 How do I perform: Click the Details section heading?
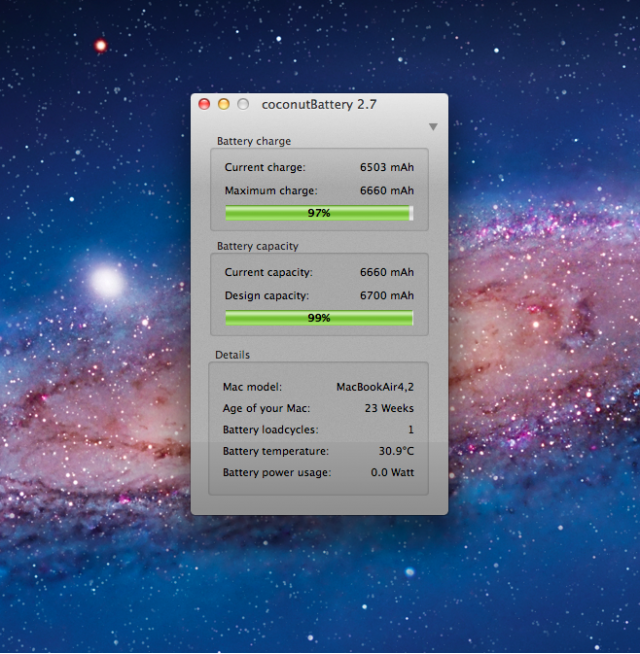232,355
